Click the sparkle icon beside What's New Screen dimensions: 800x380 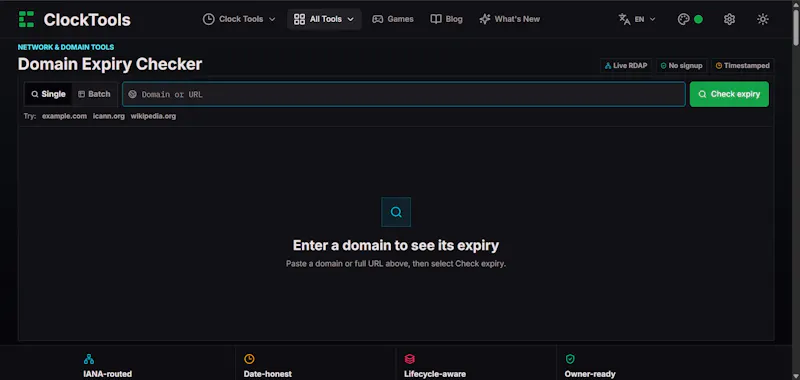point(485,19)
